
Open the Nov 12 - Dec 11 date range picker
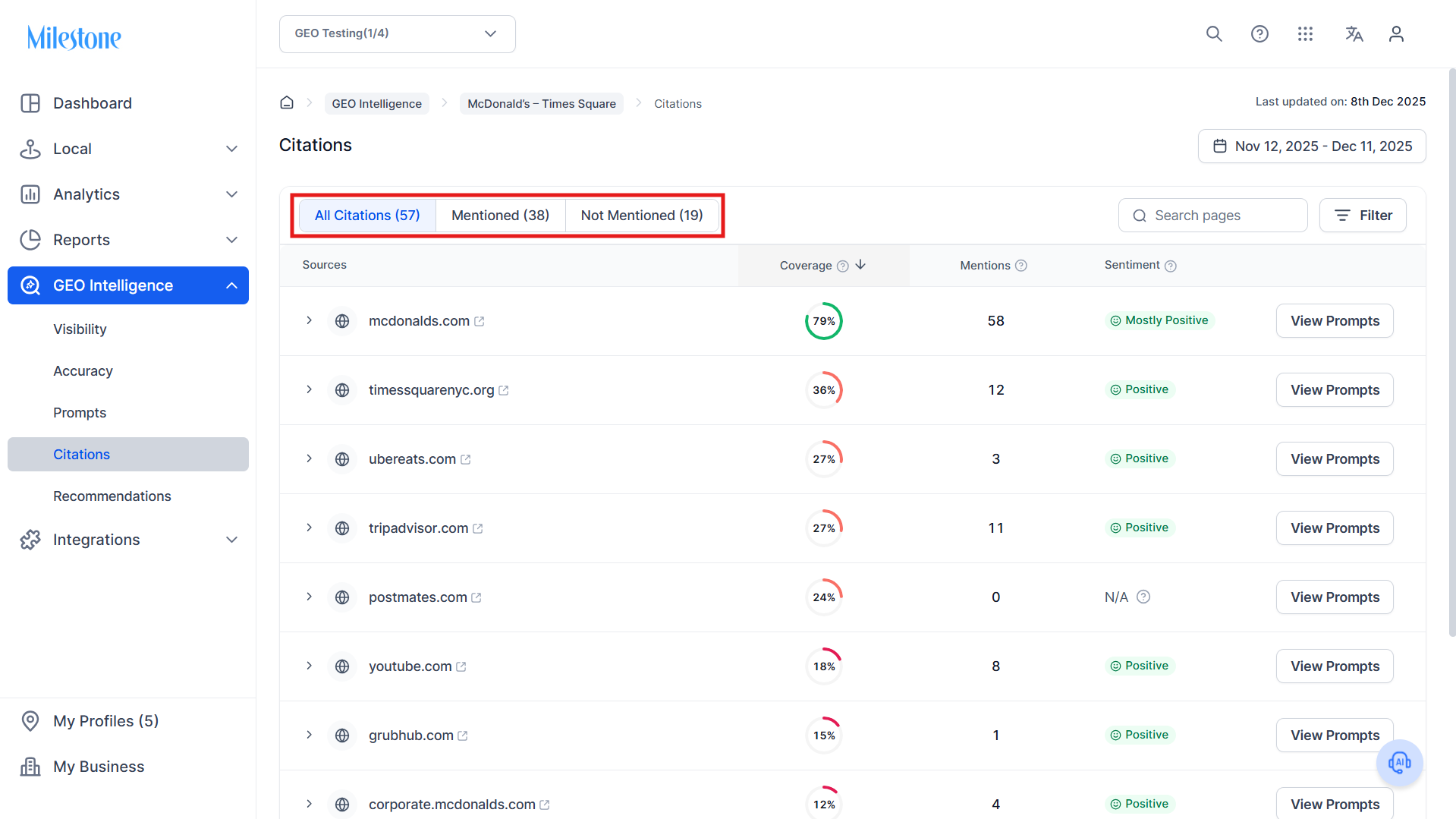[1312, 146]
